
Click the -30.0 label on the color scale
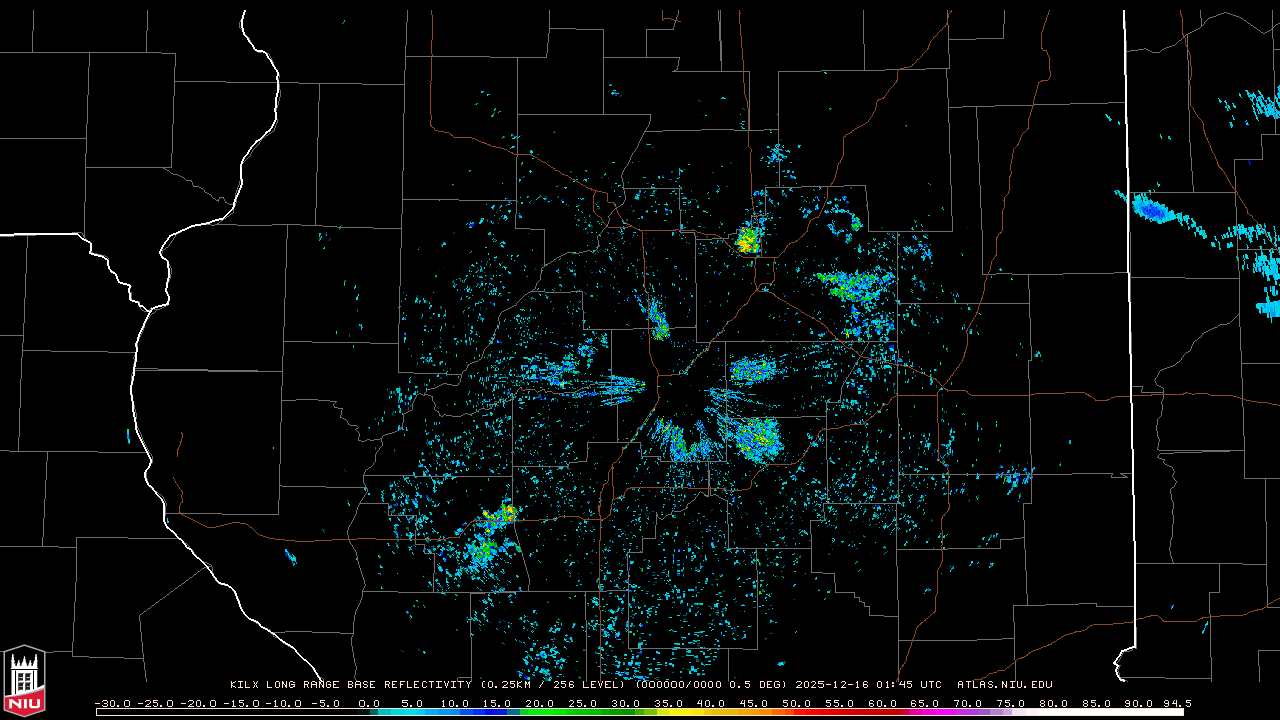click(112, 703)
